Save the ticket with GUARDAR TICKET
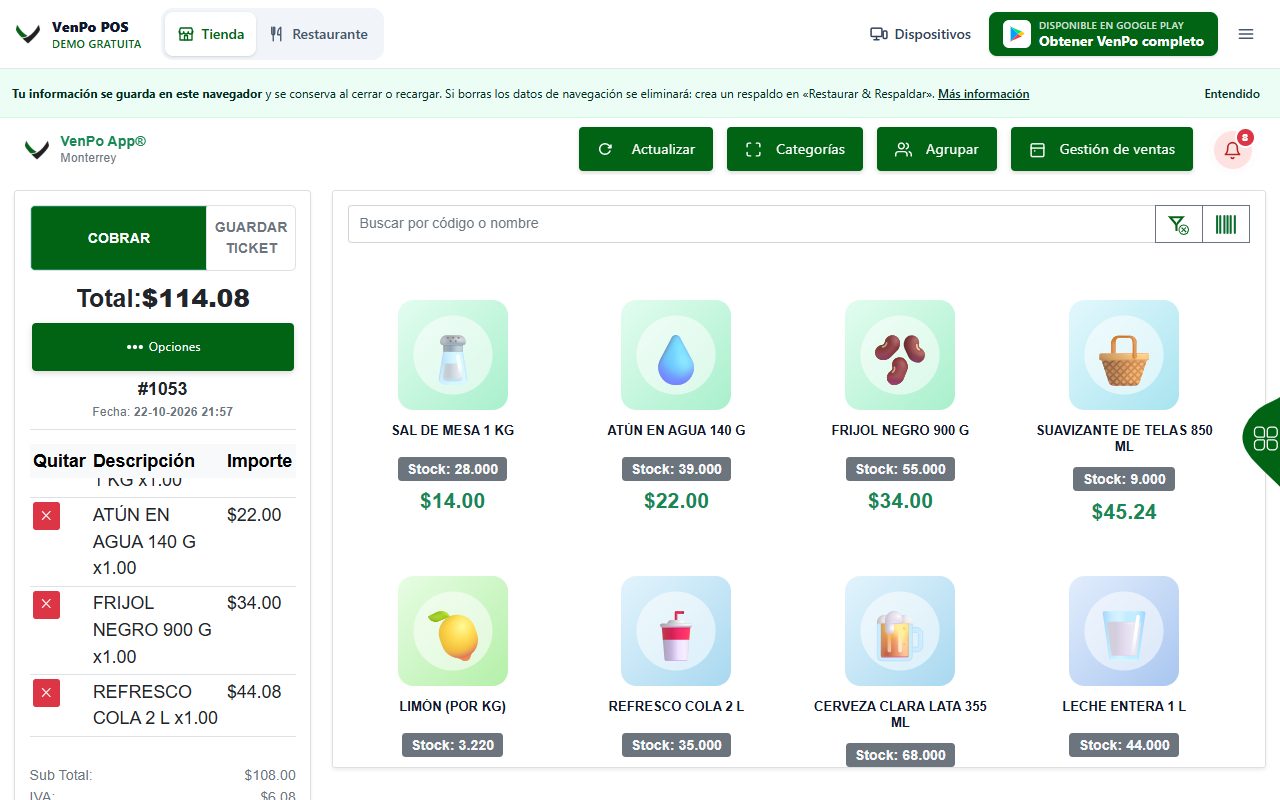The height and width of the screenshot is (800, 1280). point(251,238)
